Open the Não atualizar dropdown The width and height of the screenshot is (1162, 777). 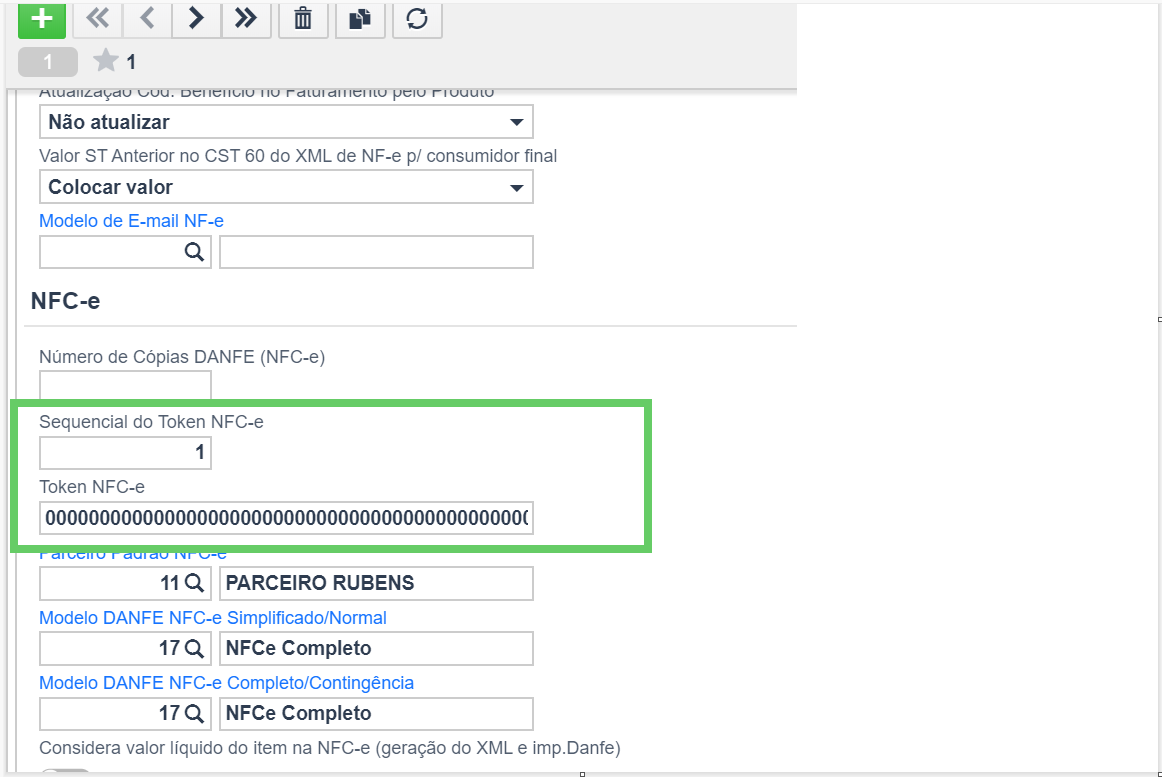click(286, 122)
